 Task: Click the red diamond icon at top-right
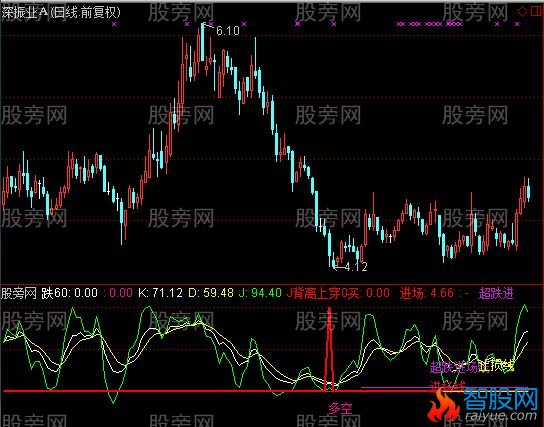pos(522,12)
